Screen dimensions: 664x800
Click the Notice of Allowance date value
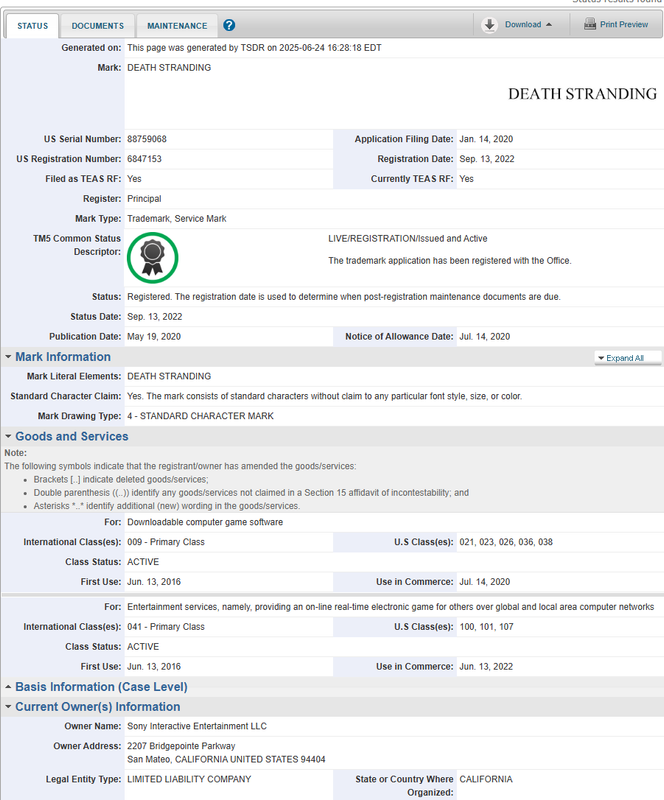coord(485,336)
